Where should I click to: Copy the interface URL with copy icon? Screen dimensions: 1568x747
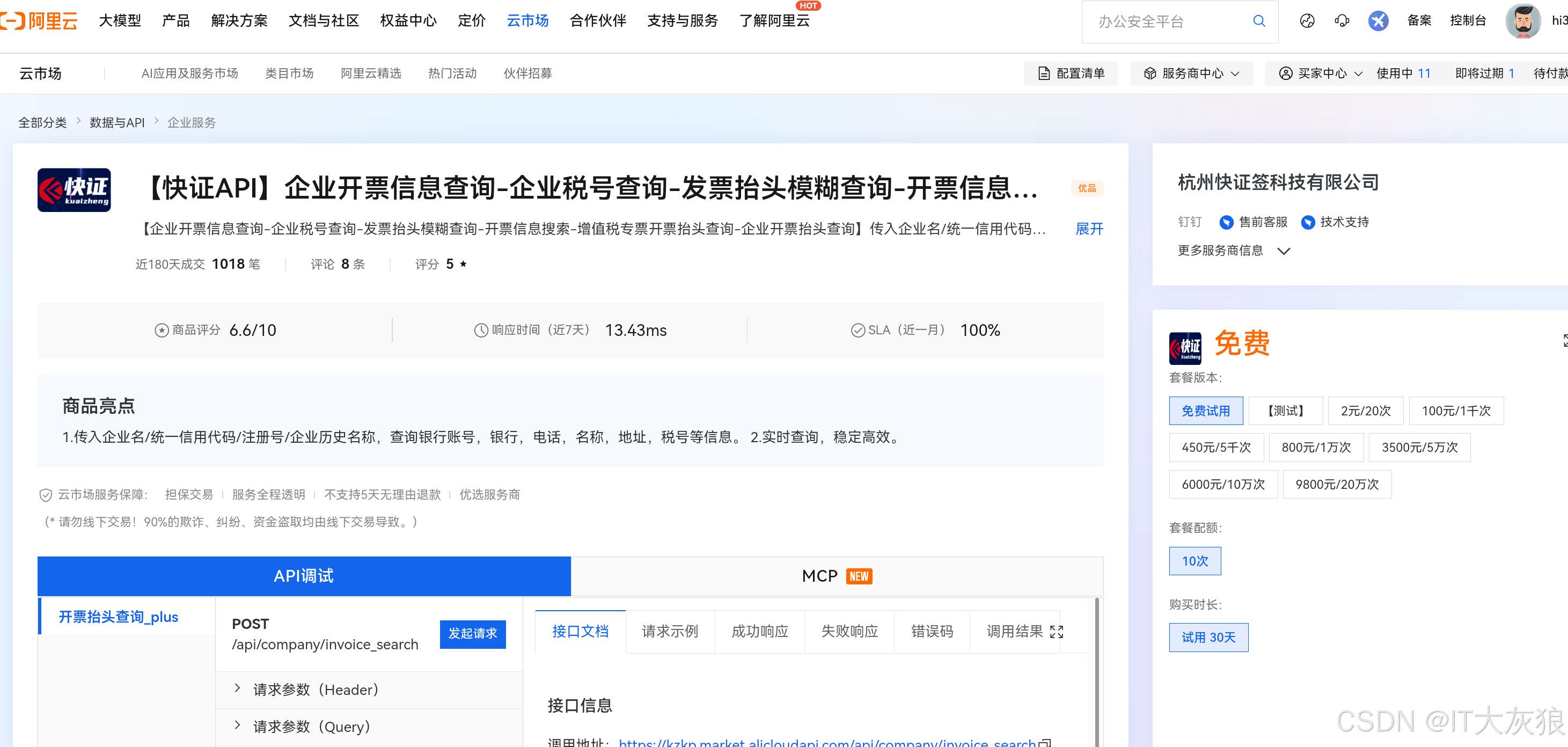tap(1045, 743)
